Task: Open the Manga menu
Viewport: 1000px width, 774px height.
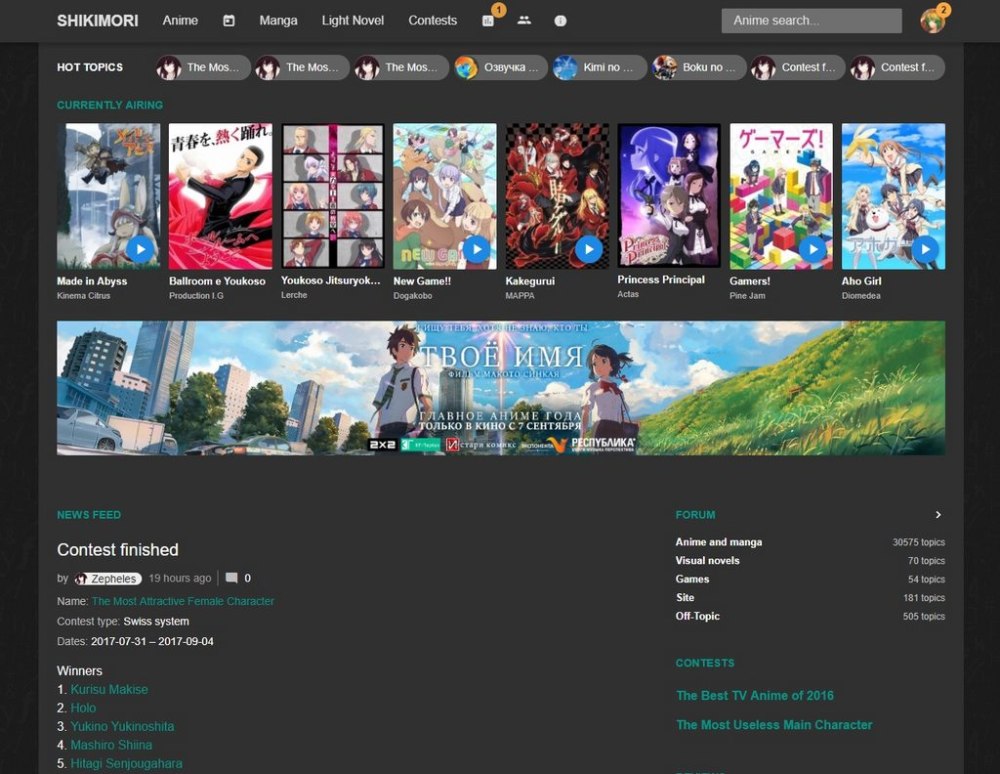Action: pyautogui.click(x=278, y=20)
